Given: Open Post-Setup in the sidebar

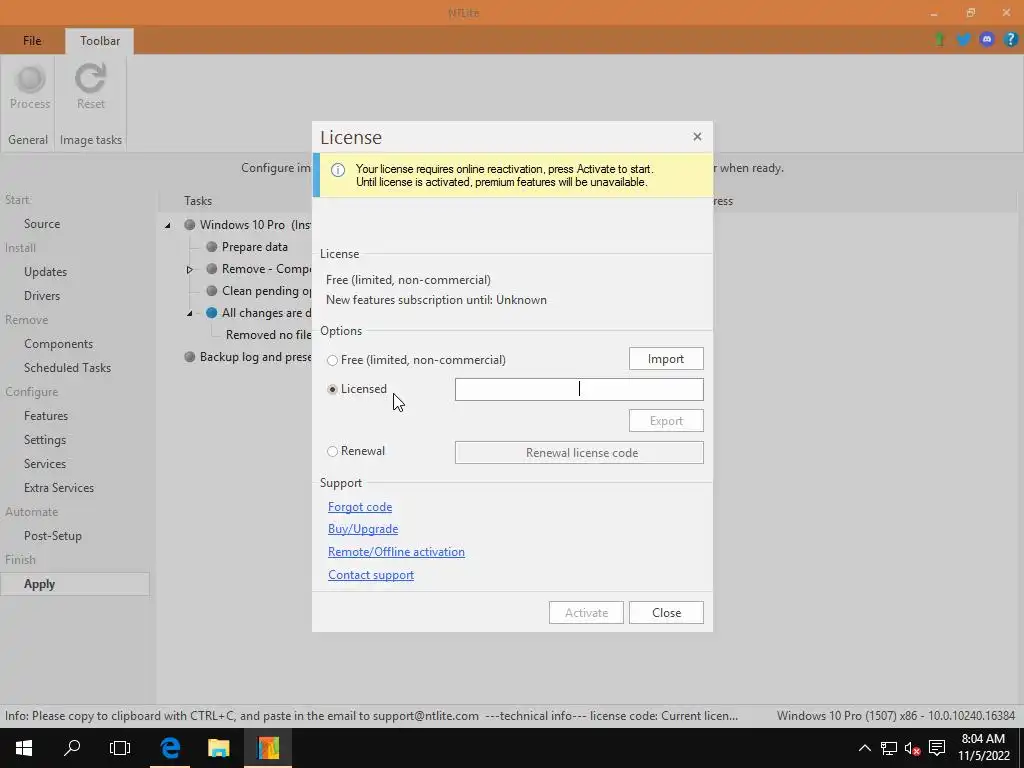Looking at the screenshot, I should [x=52, y=536].
